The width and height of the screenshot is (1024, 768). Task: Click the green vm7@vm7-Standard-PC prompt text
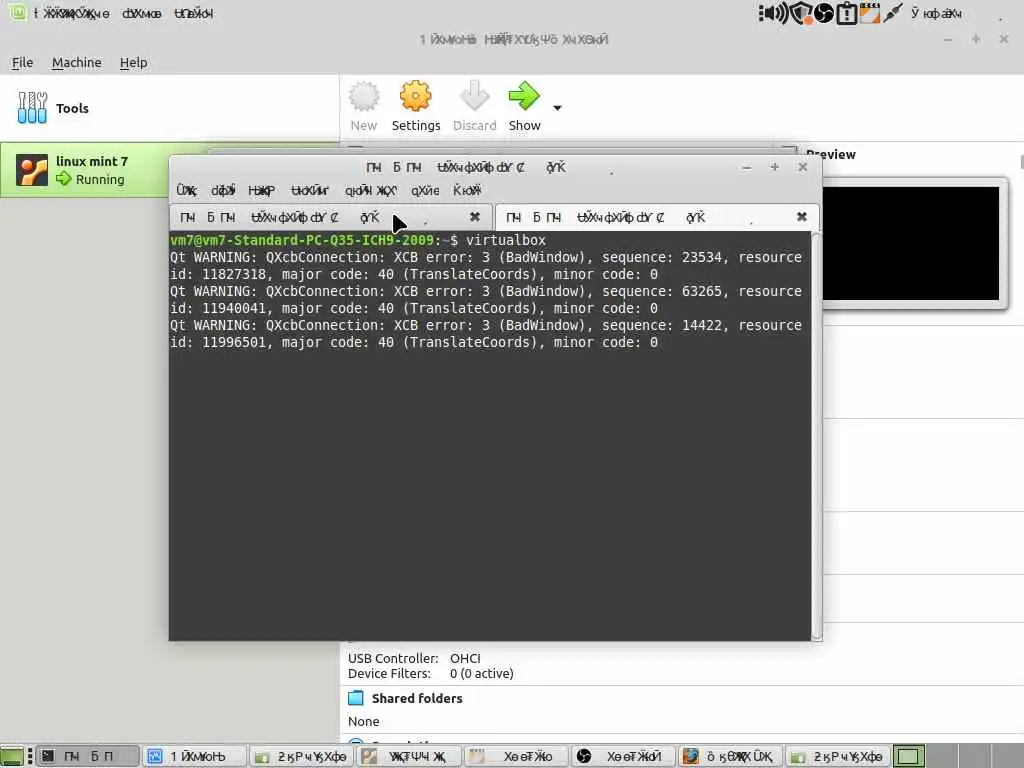click(302, 240)
